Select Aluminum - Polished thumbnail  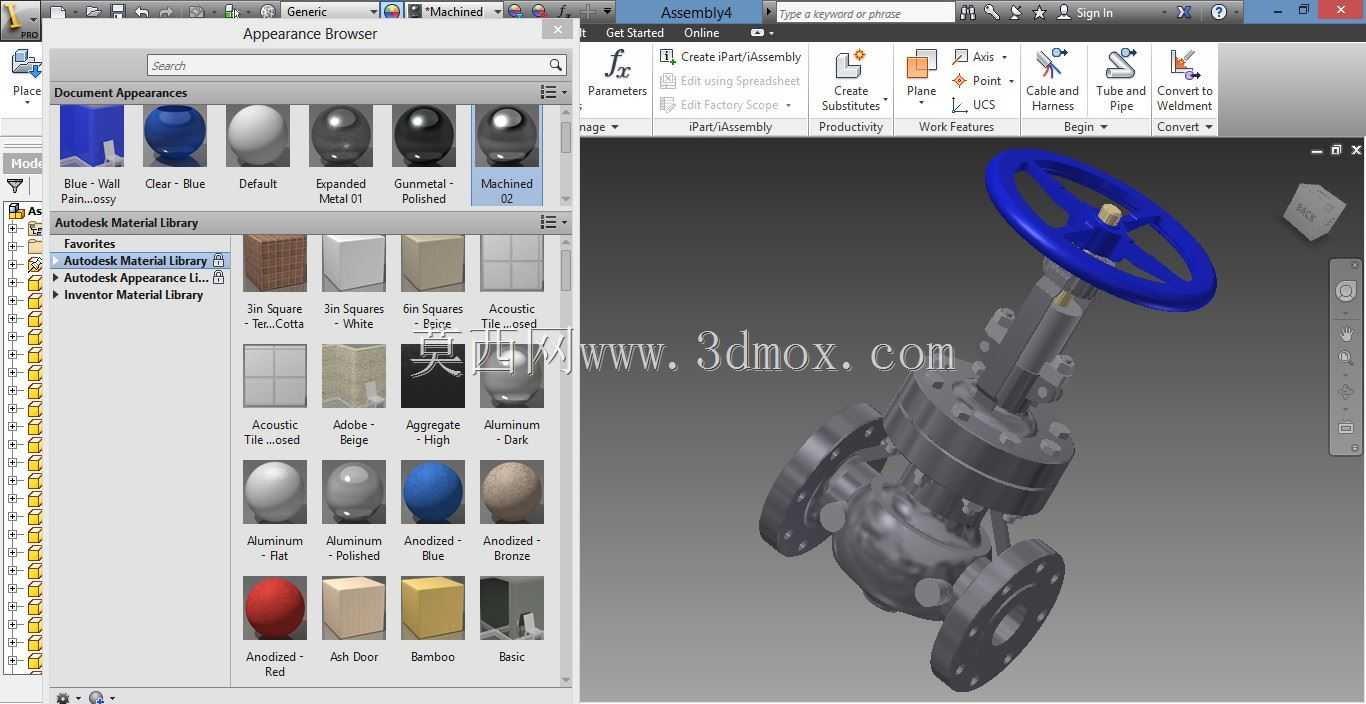click(x=354, y=492)
